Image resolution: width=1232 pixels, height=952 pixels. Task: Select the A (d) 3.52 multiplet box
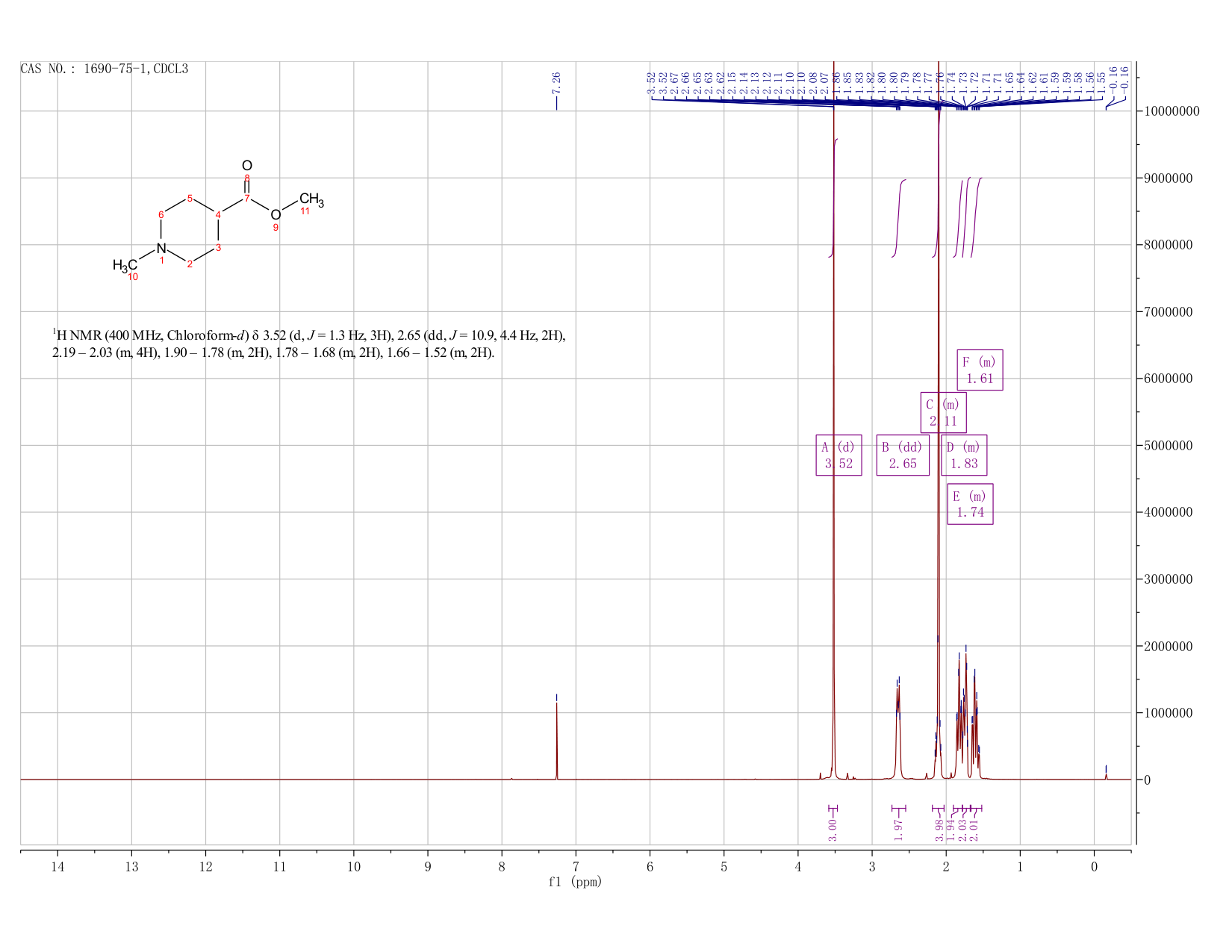tap(839, 455)
